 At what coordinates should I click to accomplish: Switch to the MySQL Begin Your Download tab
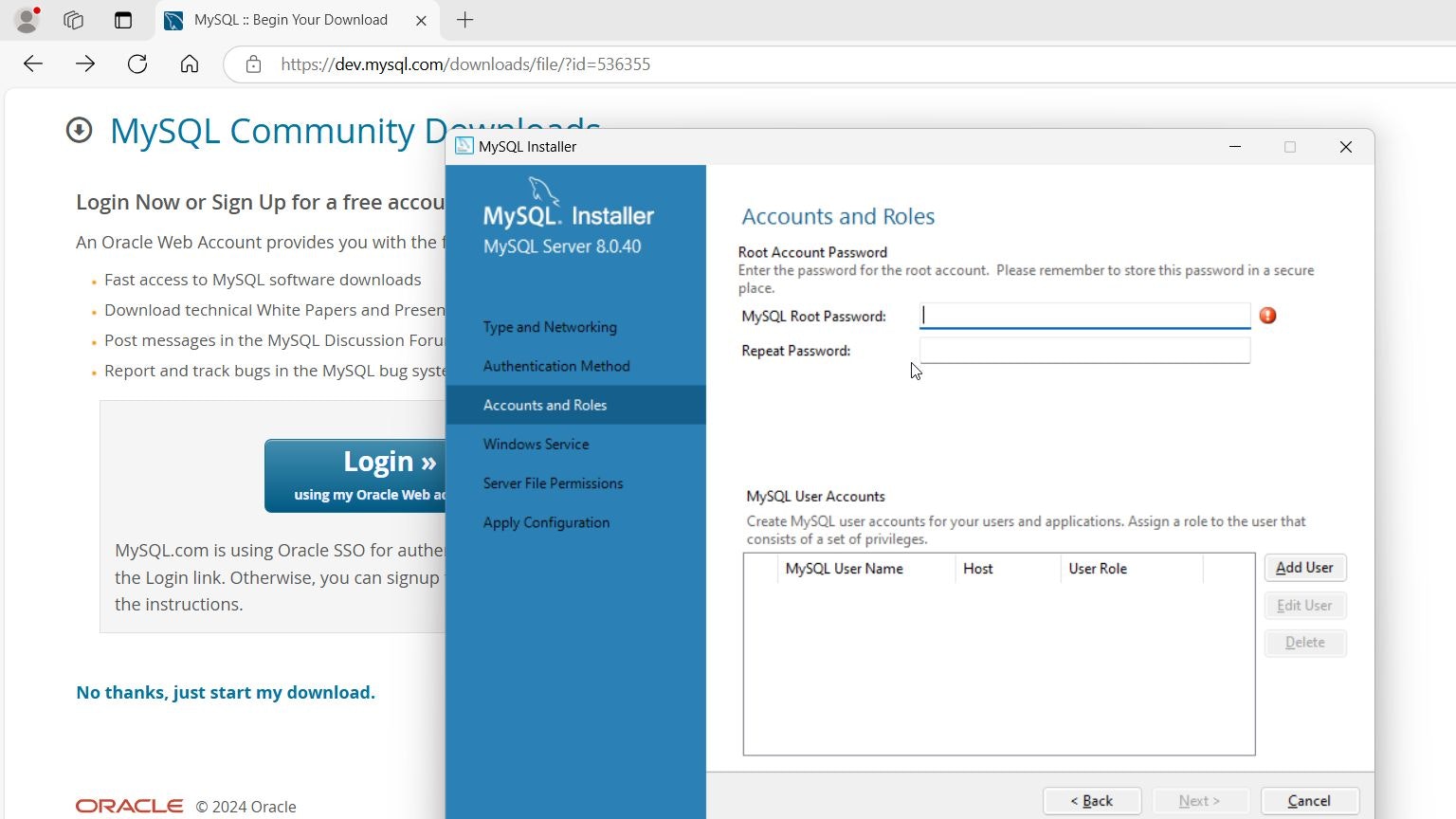coord(290,20)
